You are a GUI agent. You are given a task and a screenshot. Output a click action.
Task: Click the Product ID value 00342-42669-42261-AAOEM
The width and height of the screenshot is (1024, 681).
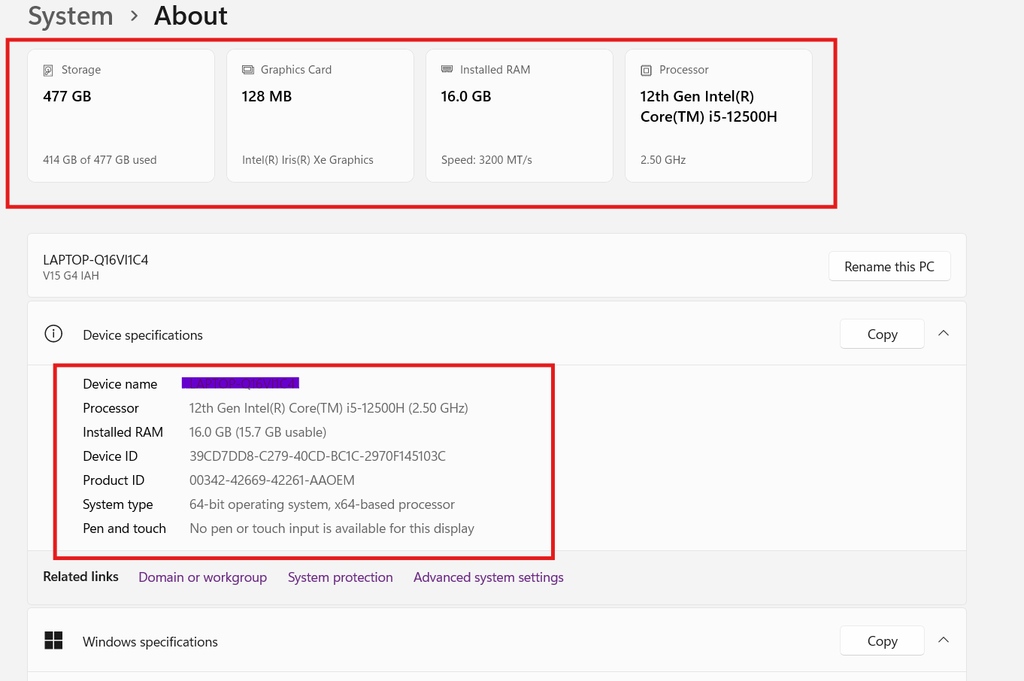272,481
